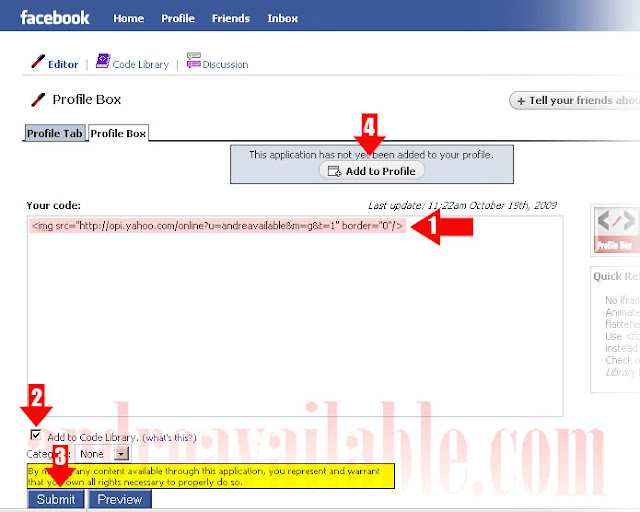Screen dimensions: 640x512
Task: Click Tell your friends about button
Action: click(575, 100)
